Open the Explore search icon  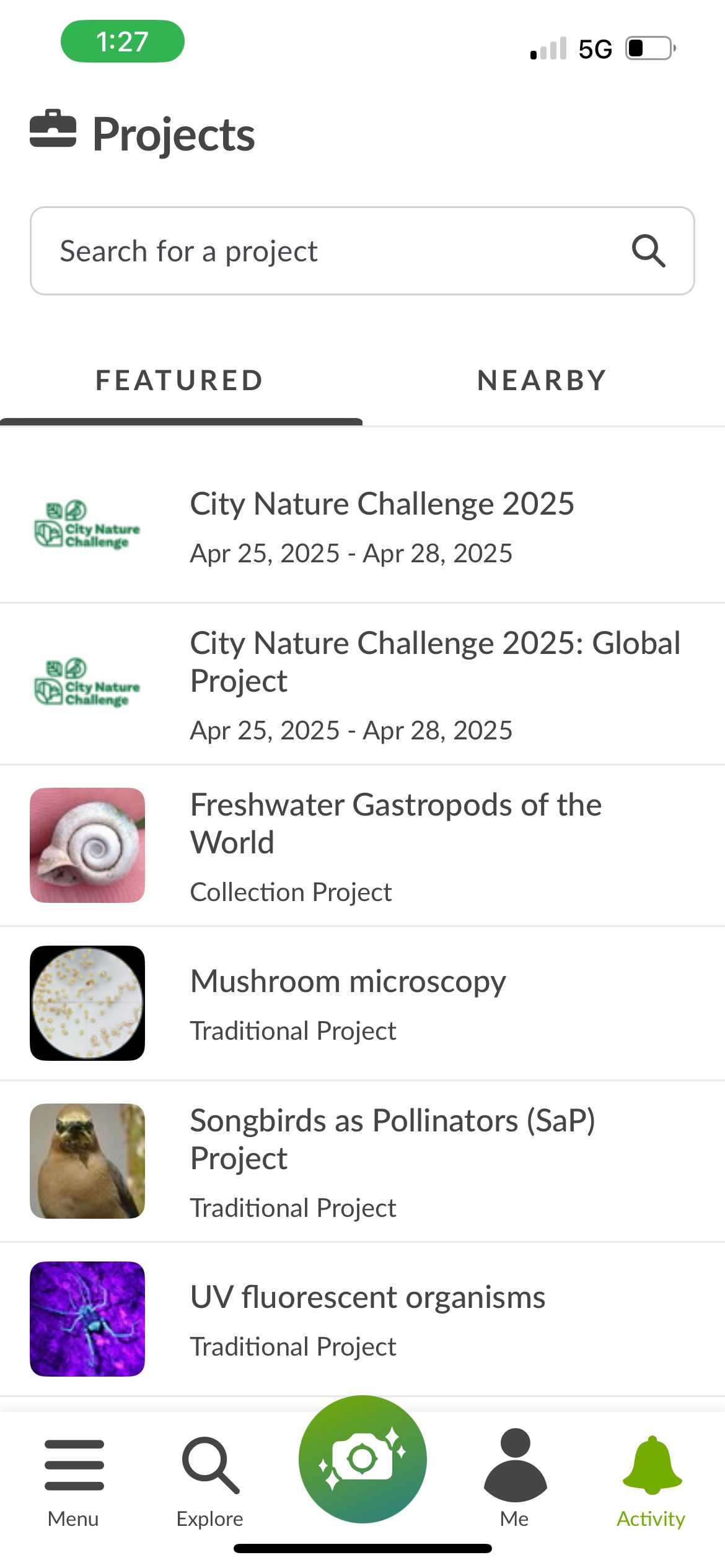click(x=210, y=1465)
